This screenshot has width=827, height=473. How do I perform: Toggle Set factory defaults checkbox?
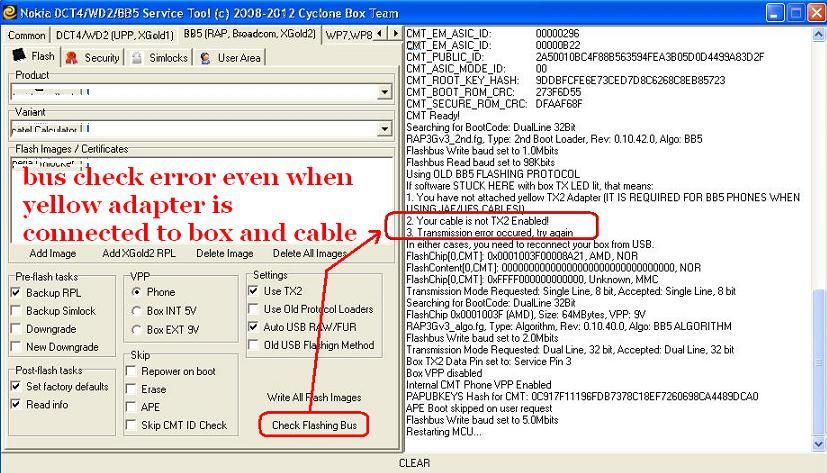pyautogui.click(x=16, y=386)
